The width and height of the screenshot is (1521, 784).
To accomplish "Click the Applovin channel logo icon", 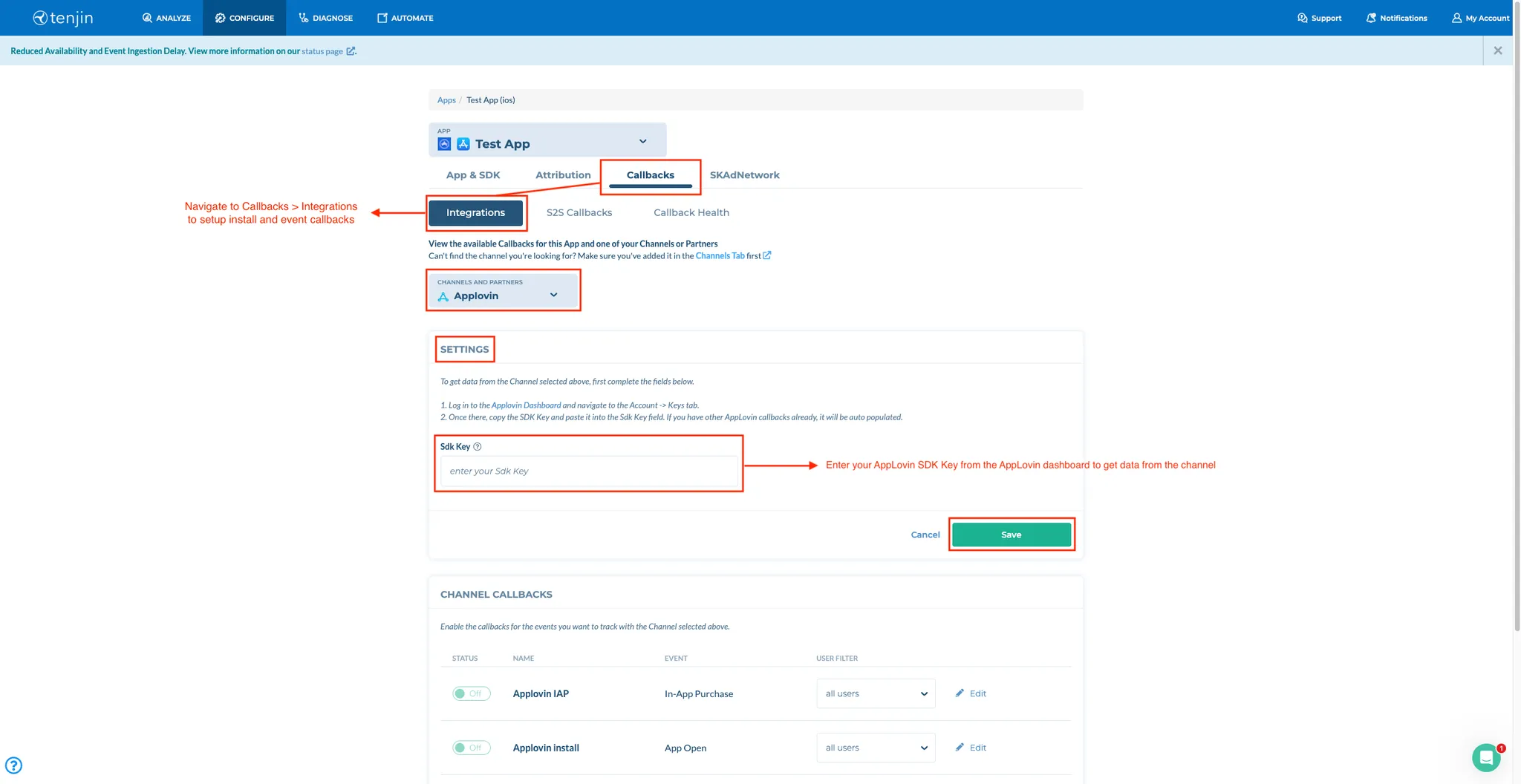I will point(443,296).
